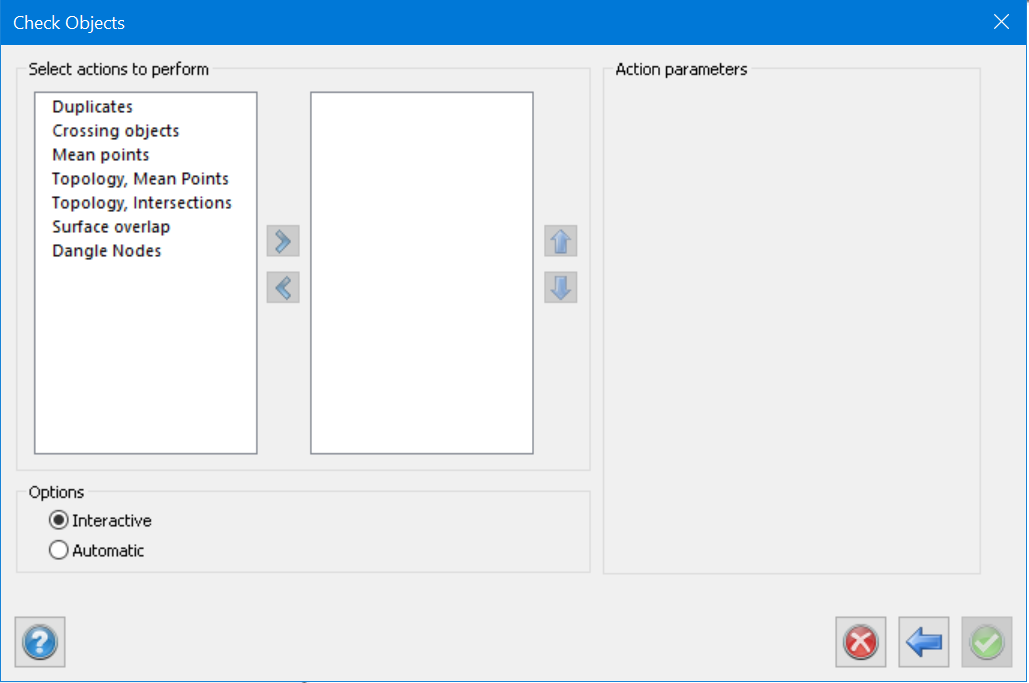The width and height of the screenshot is (1029, 683).
Task: Click the add-action right arrow button
Action: [283, 241]
